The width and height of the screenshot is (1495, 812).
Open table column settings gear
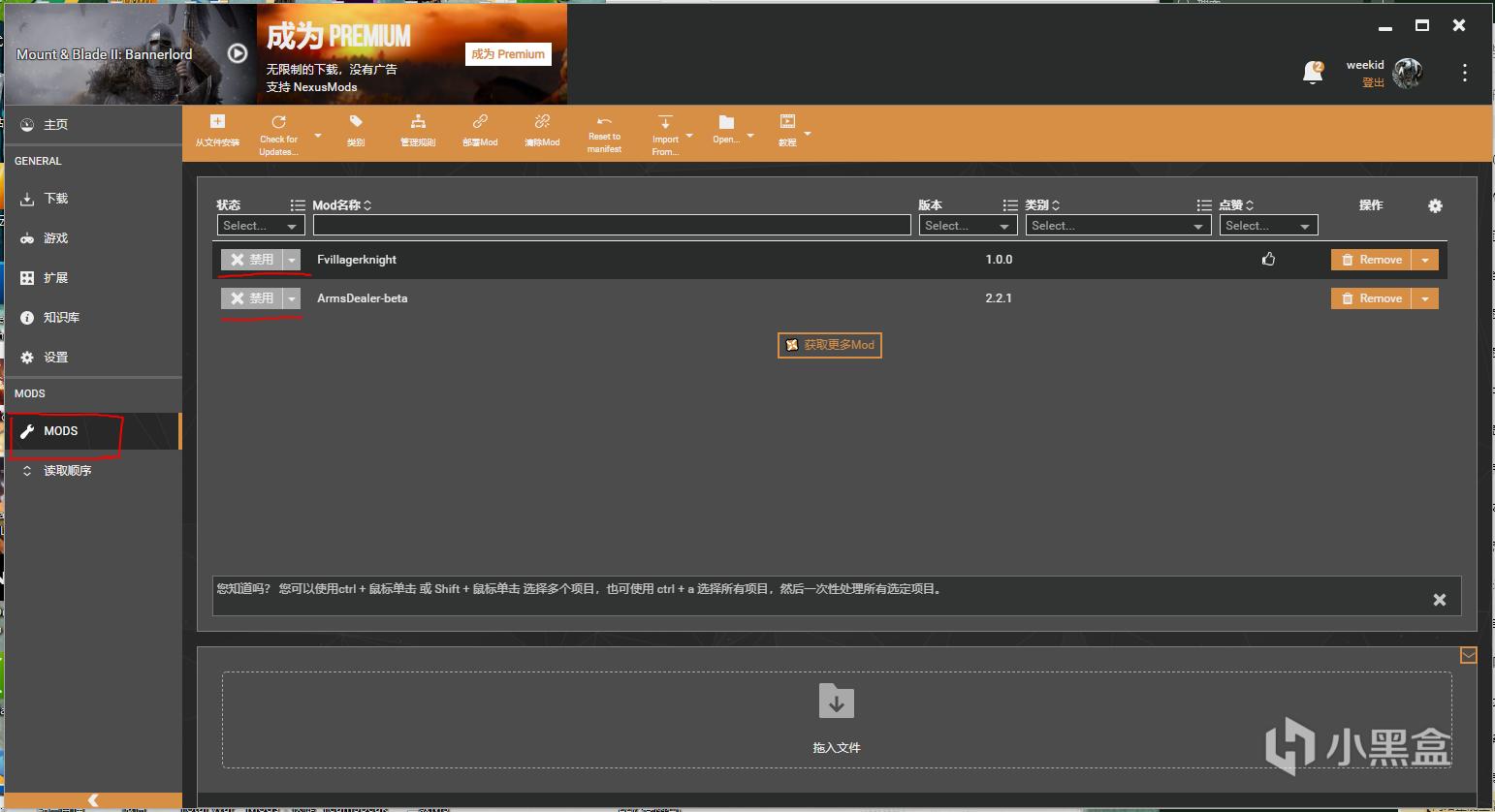click(1435, 205)
